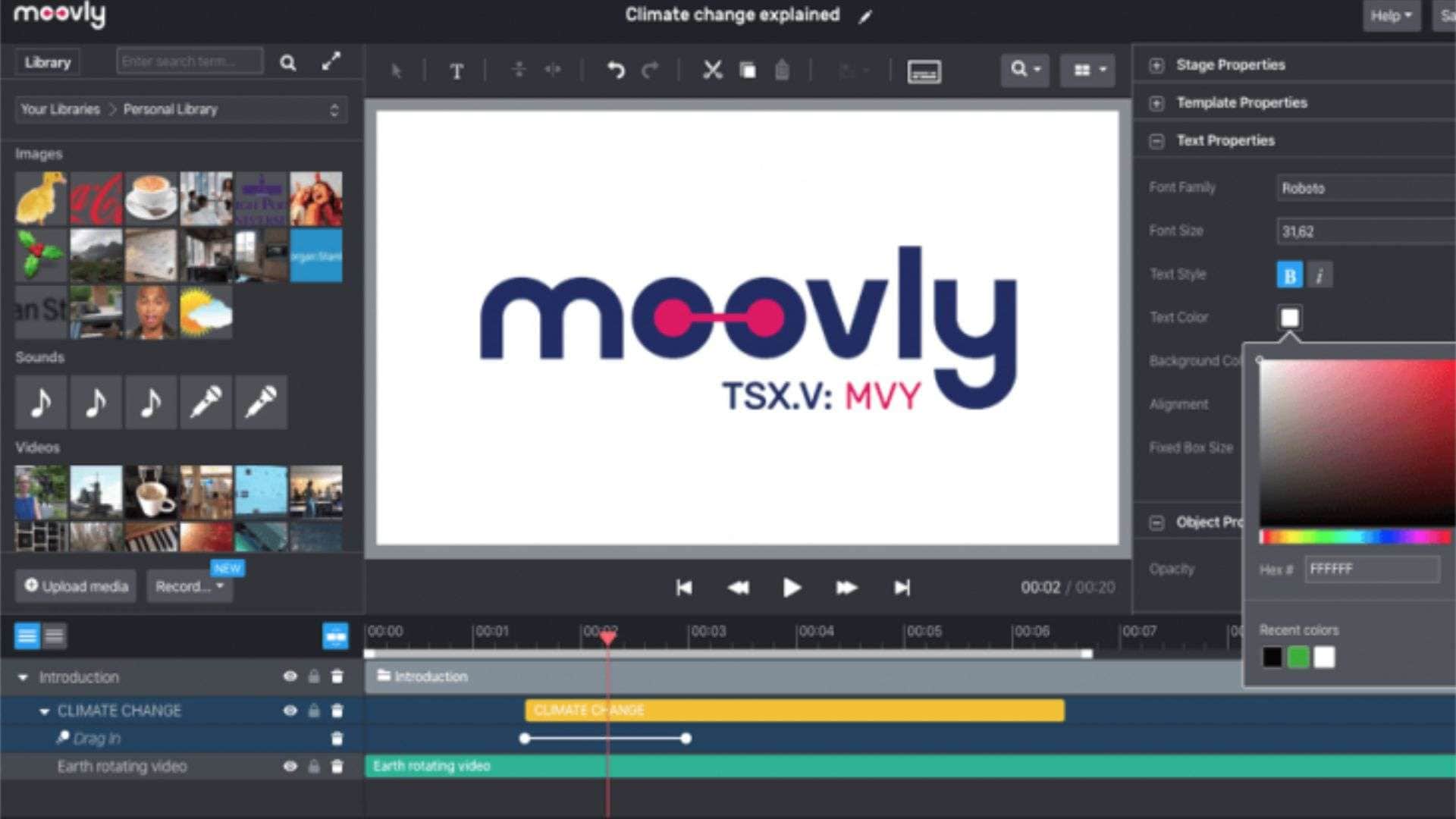Select the pointer arrow tool

tap(396, 71)
